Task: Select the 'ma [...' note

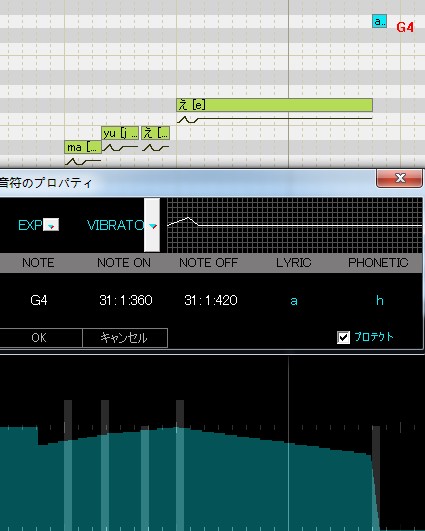Action: pos(83,147)
